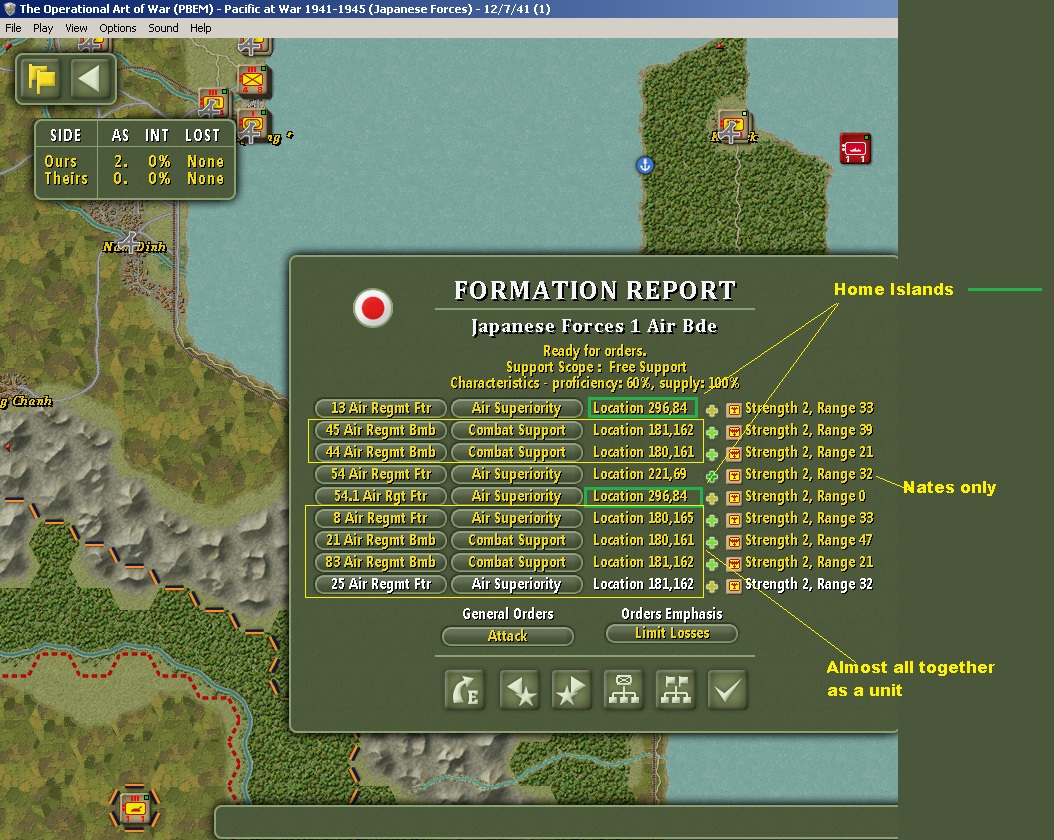The width and height of the screenshot is (1054, 840).
Task: Click the yellow flags icon button
Action: pos(41,79)
